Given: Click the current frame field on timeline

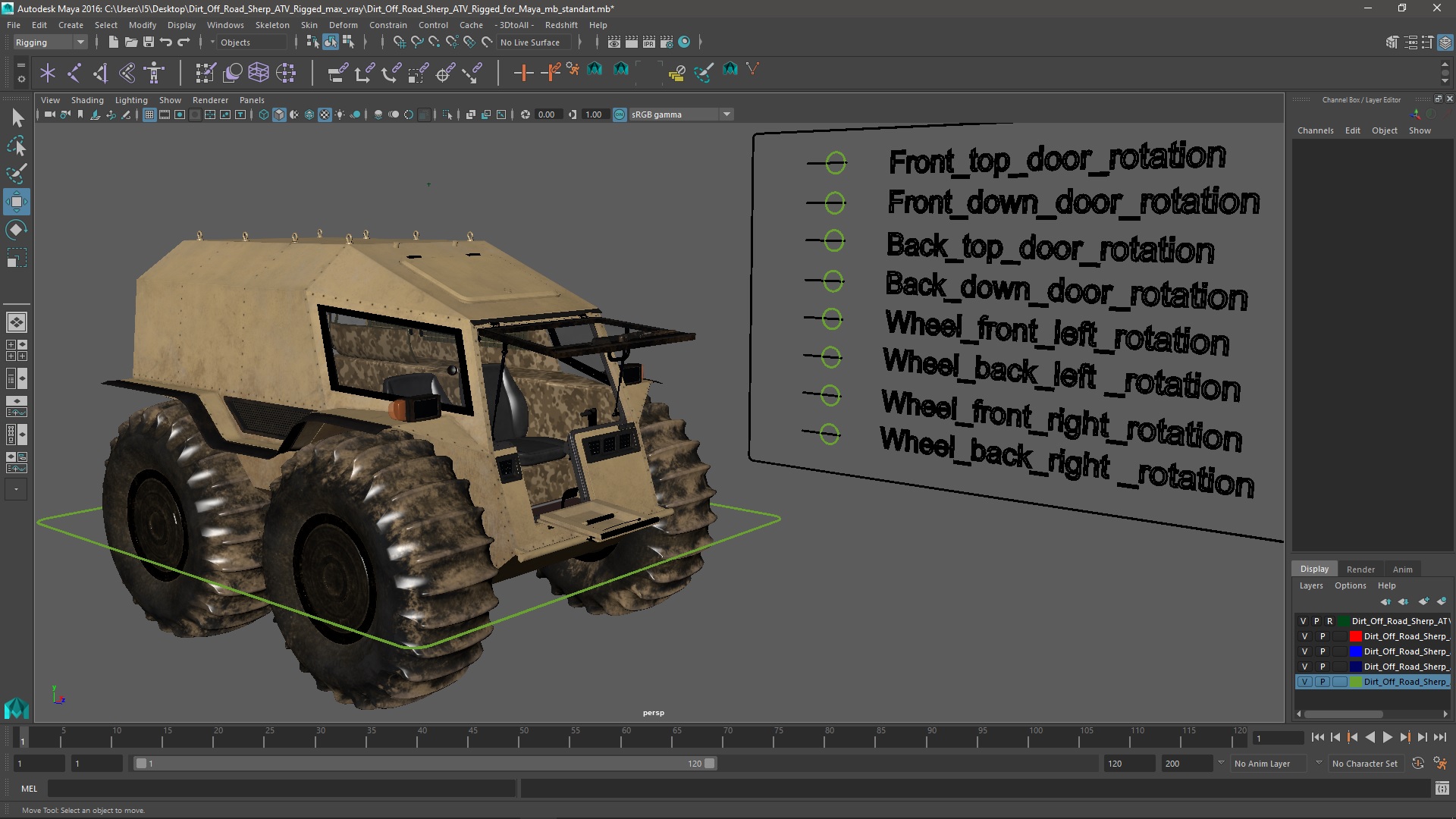Looking at the screenshot, I should (x=1279, y=738).
